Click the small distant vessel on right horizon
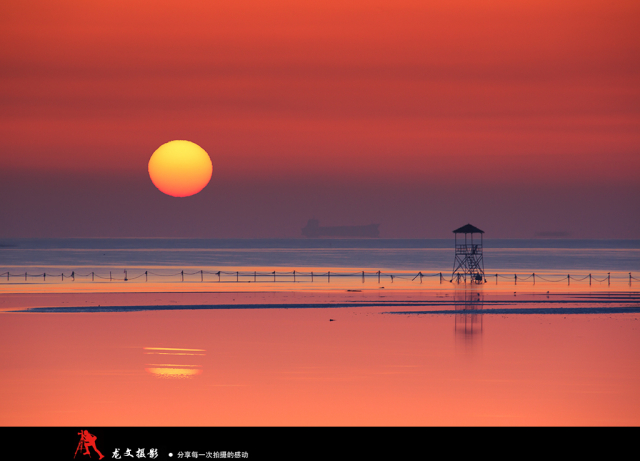This screenshot has width=640, height=461. (553, 235)
